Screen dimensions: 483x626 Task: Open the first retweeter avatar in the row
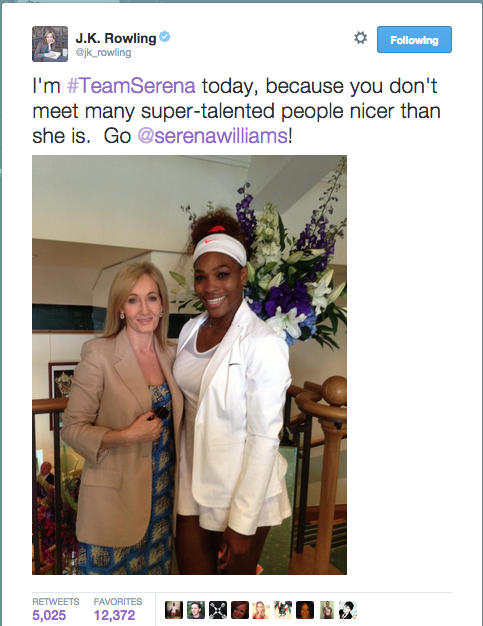coord(174,610)
